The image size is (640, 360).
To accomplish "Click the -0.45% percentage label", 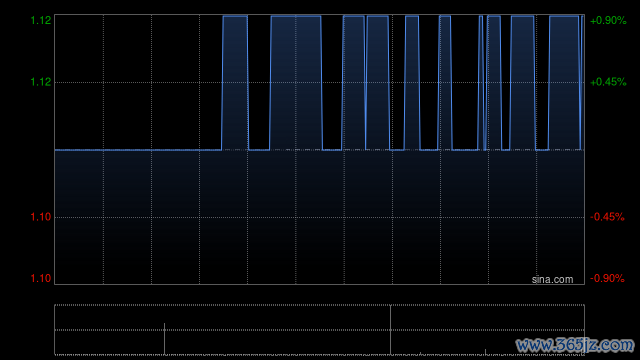I will [x=607, y=217].
